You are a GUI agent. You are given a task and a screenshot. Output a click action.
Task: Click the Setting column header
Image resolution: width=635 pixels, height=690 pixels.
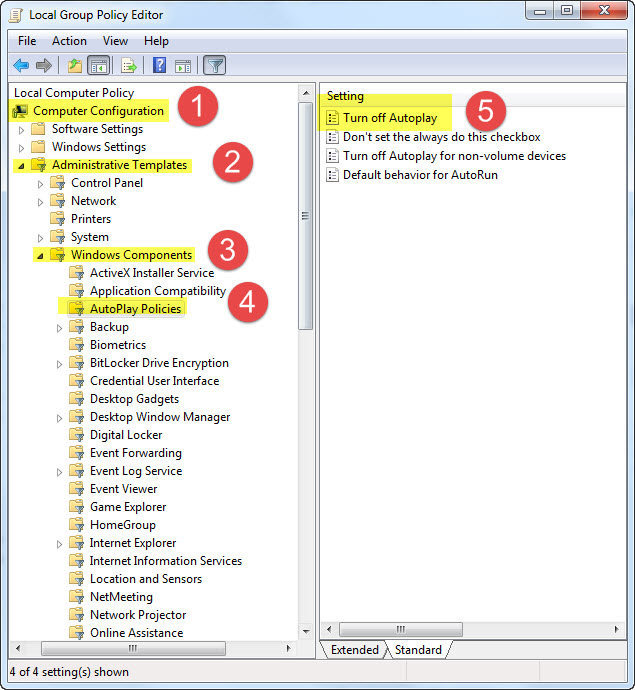(346, 96)
